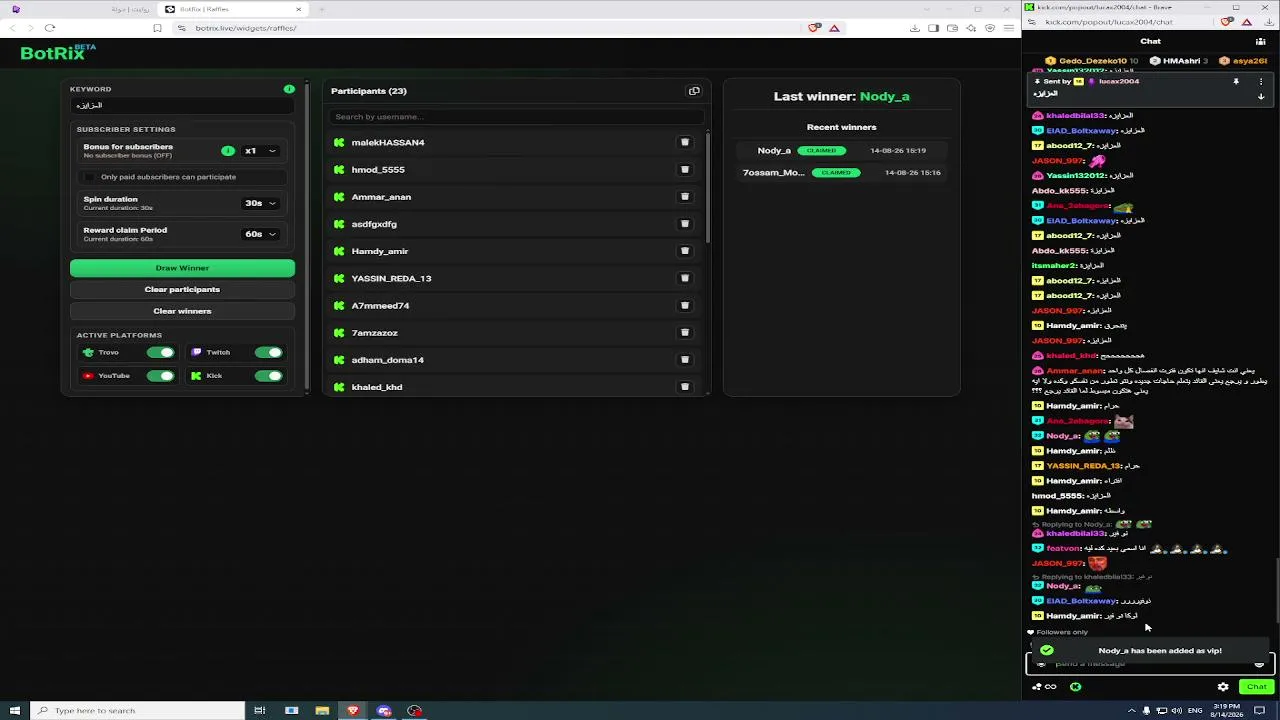Remove asdfgxdfg with the trash icon
The height and width of the screenshot is (720, 1280).
point(685,224)
